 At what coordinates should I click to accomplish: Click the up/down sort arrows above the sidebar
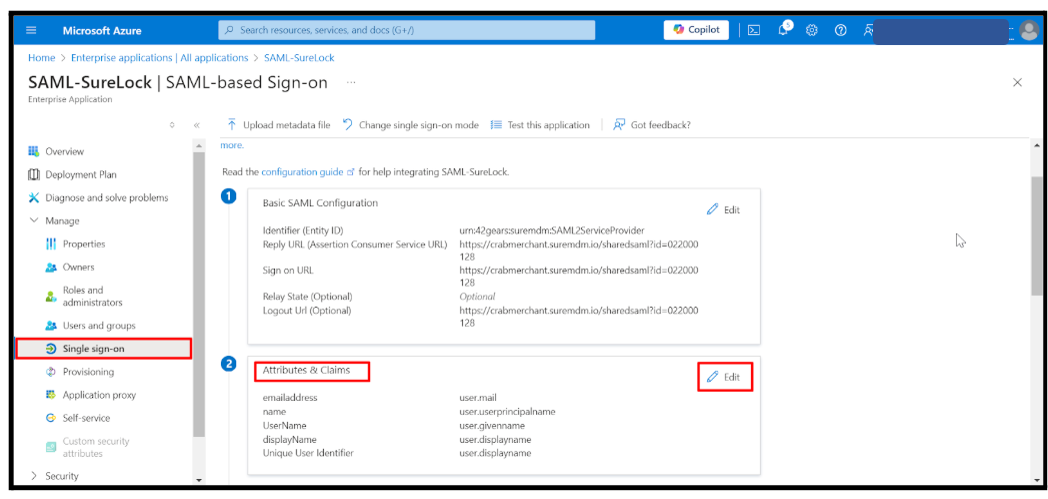[172, 125]
